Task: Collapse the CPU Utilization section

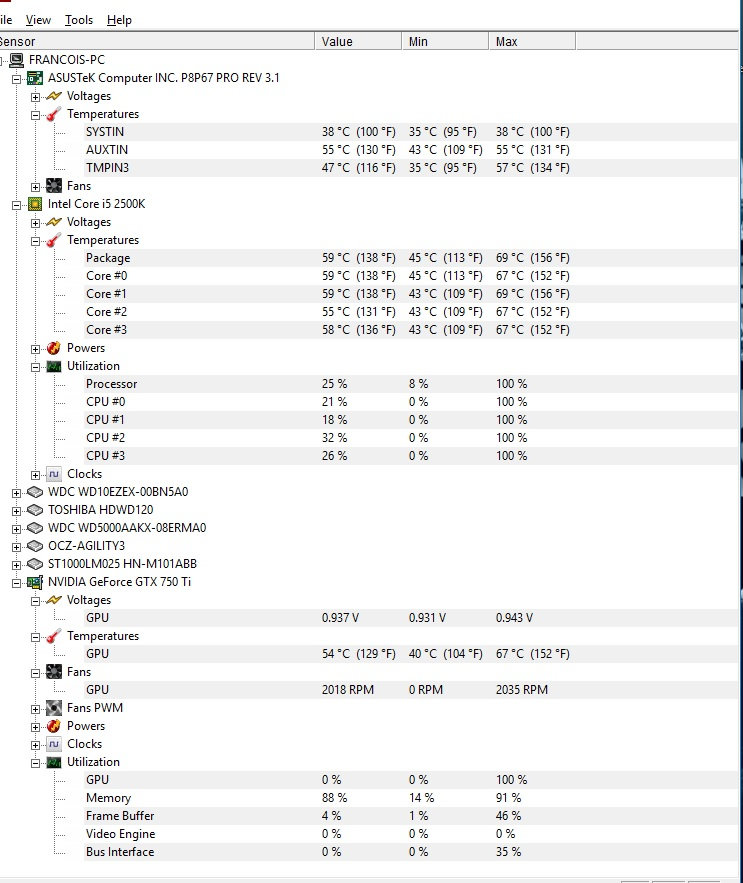Action: point(35,366)
